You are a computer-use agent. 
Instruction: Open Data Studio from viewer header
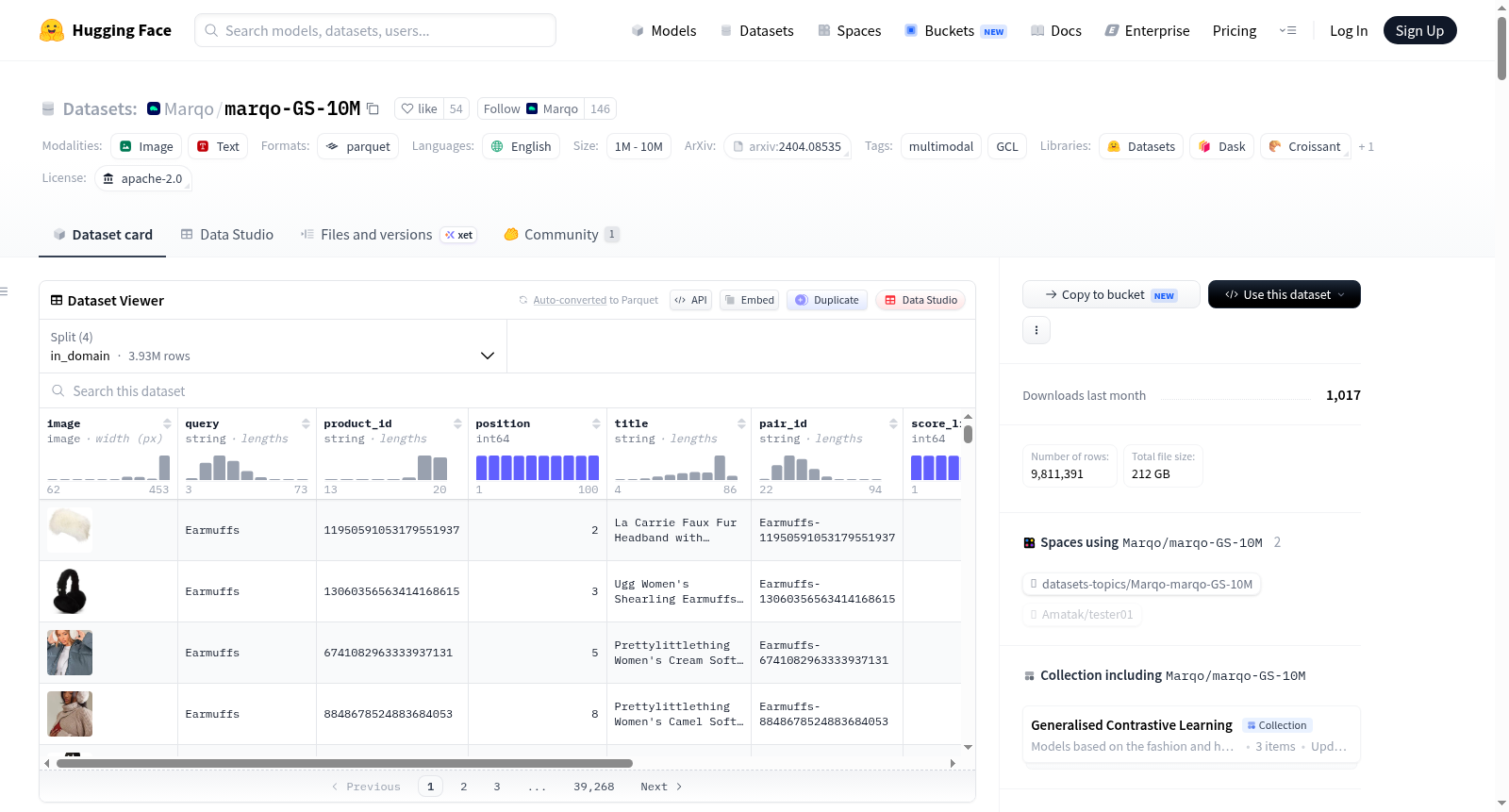[x=920, y=300]
